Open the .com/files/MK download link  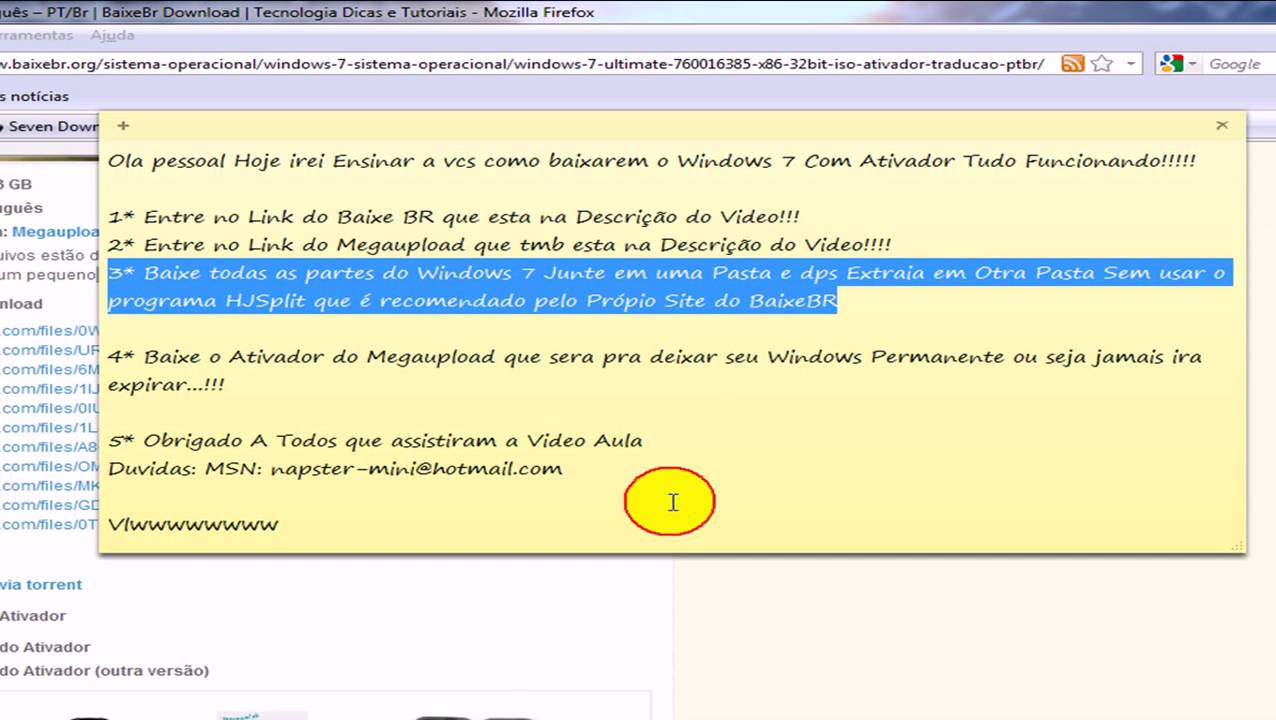[50, 486]
